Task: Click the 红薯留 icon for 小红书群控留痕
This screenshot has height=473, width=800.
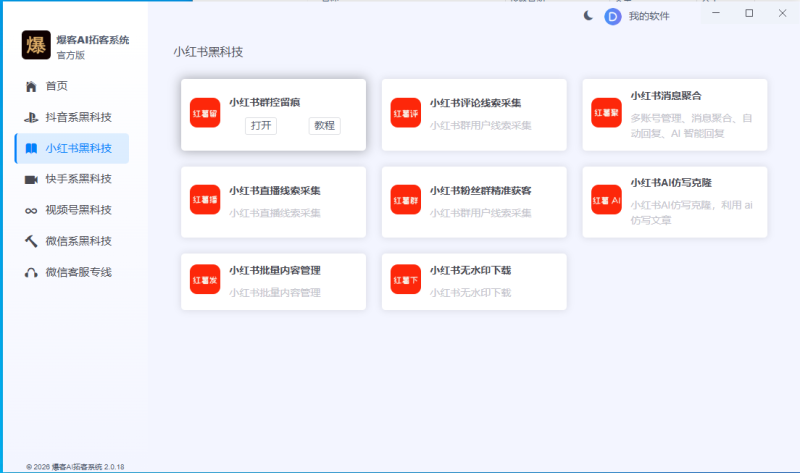Action: pos(205,113)
